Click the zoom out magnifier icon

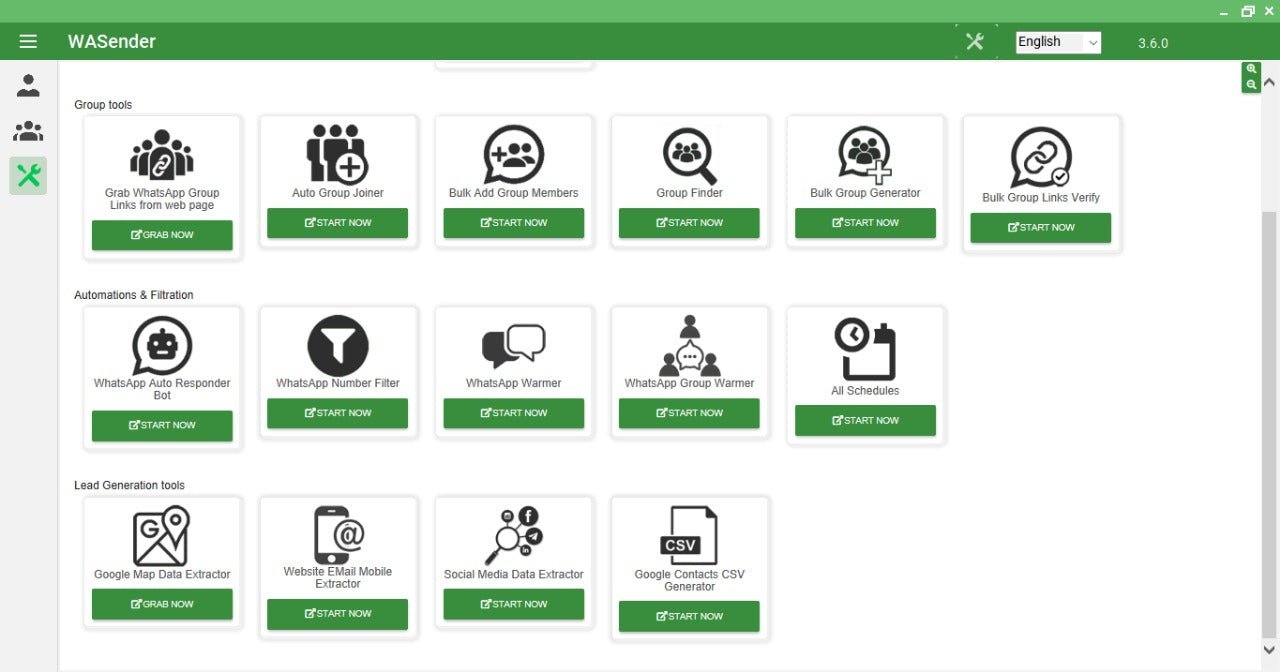[1251, 85]
